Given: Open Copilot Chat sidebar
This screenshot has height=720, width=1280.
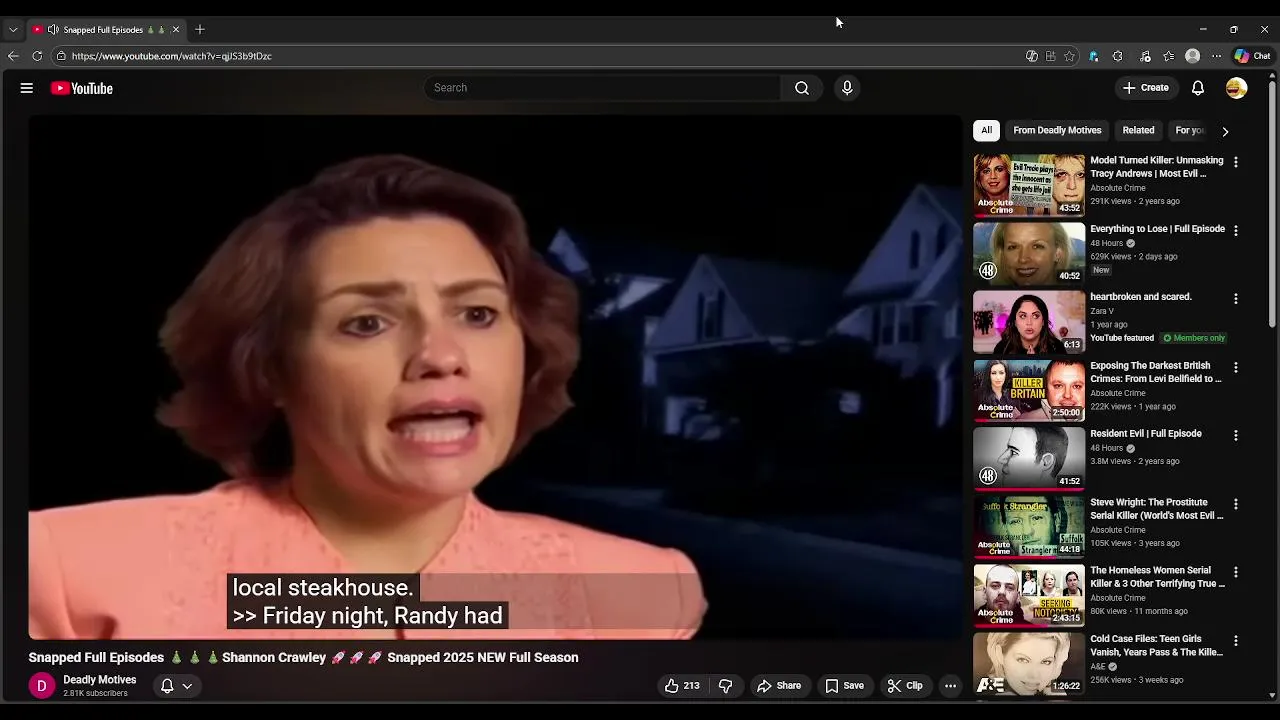Looking at the screenshot, I should pyautogui.click(x=1252, y=56).
